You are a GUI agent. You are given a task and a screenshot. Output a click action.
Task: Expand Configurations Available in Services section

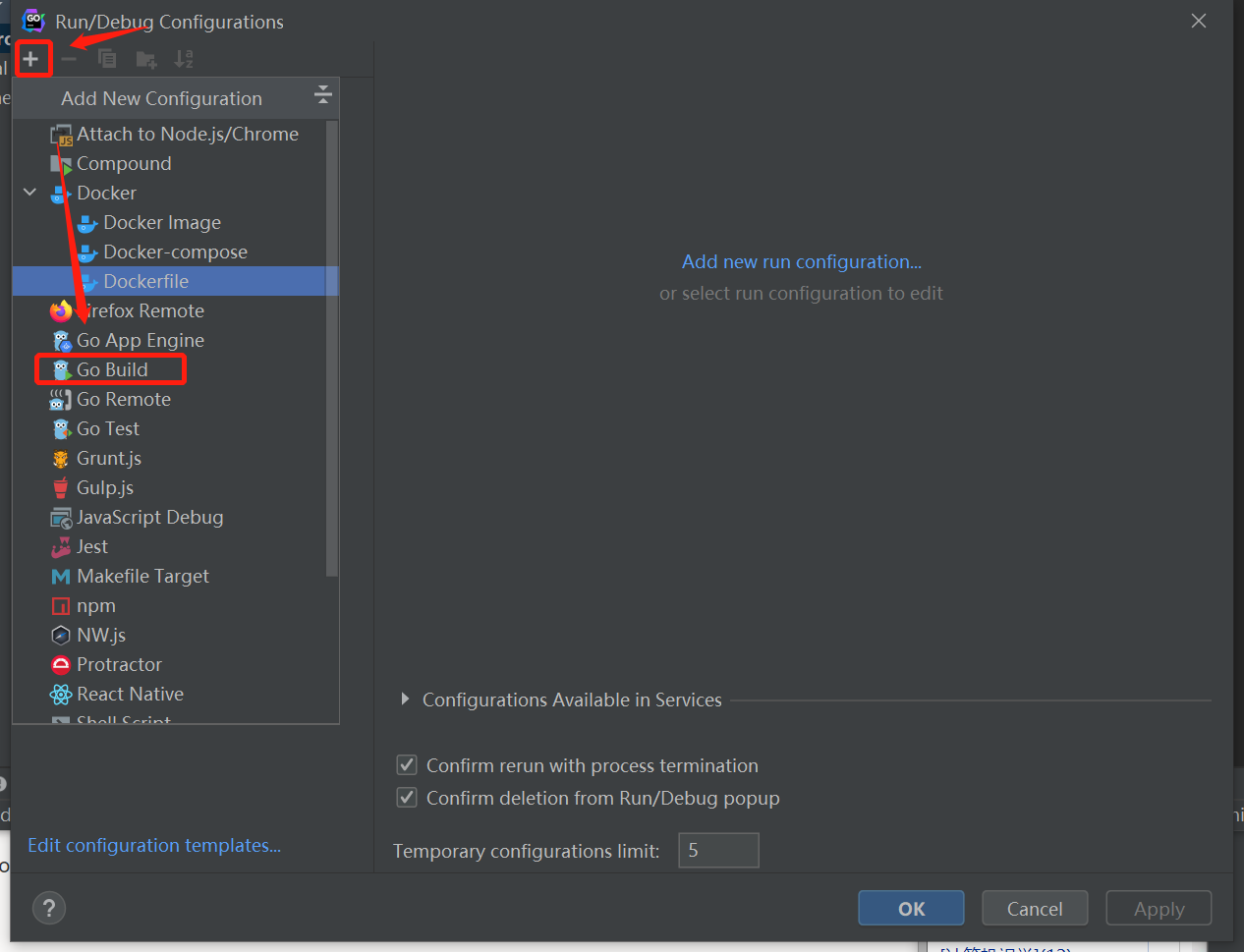click(405, 700)
